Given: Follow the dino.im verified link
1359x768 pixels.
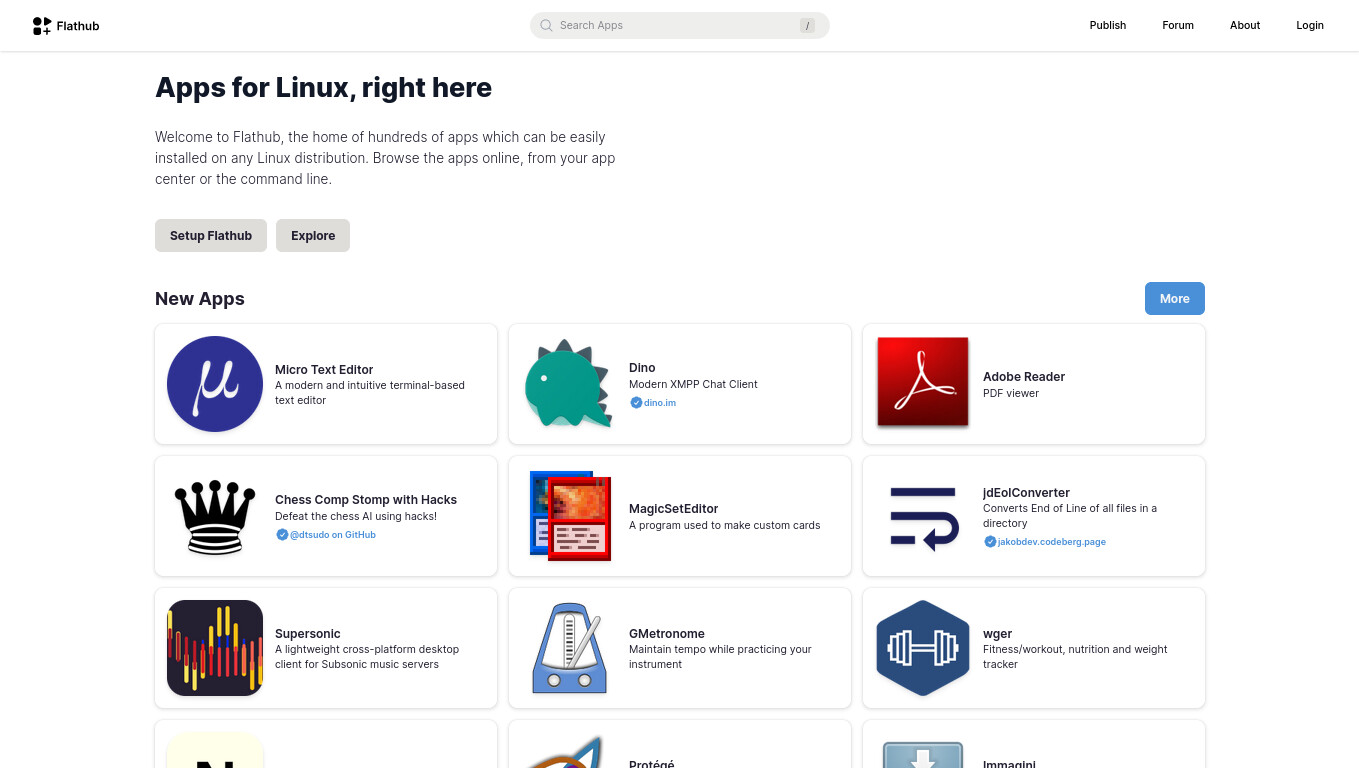Looking at the screenshot, I should tap(659, 403).
